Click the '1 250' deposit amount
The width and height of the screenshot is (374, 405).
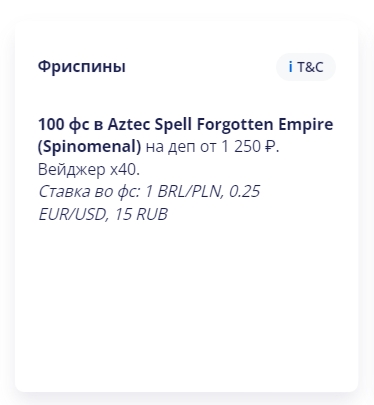point(241,147)
